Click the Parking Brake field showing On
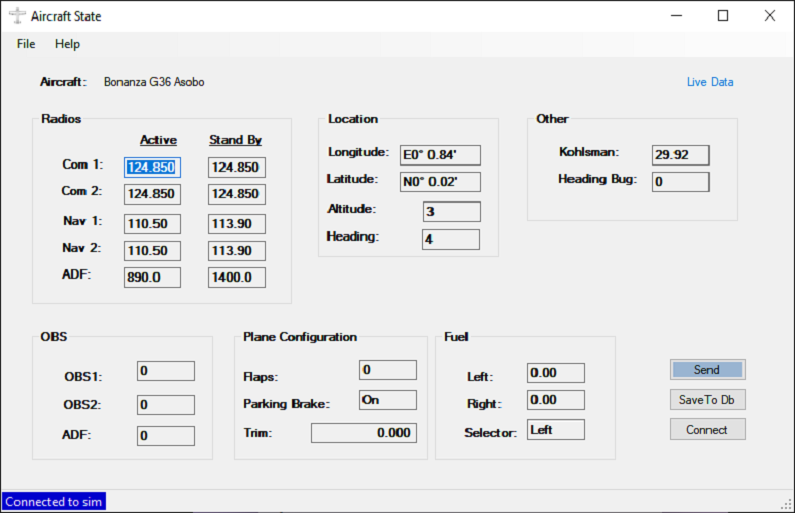The image size is (795, 513). point(388,399)
